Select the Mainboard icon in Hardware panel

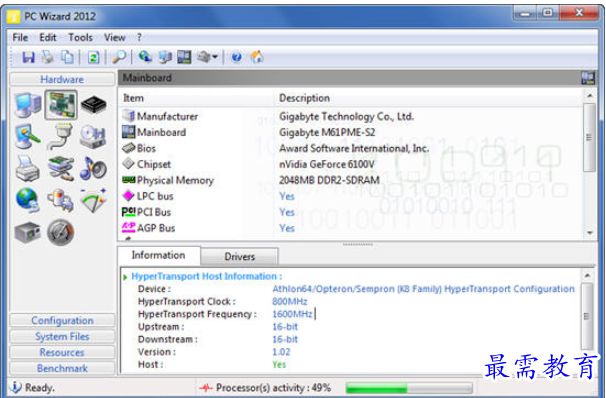coord(61,105)
